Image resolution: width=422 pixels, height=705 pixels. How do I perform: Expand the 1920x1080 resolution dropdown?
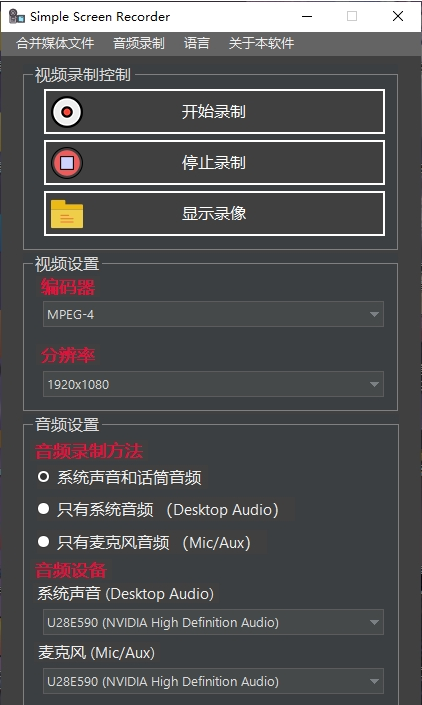[x=213, y=384]
